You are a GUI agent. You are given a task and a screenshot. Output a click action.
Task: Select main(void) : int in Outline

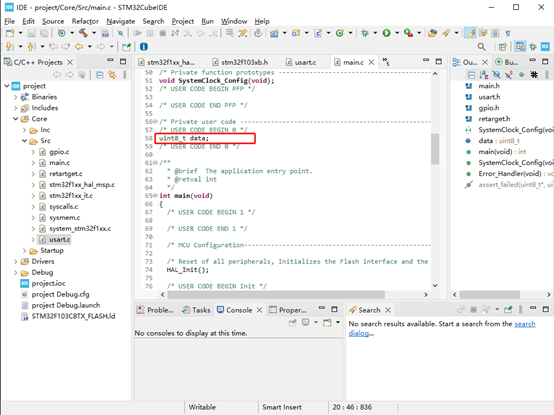pyautogui.click(x=502, y=152)
